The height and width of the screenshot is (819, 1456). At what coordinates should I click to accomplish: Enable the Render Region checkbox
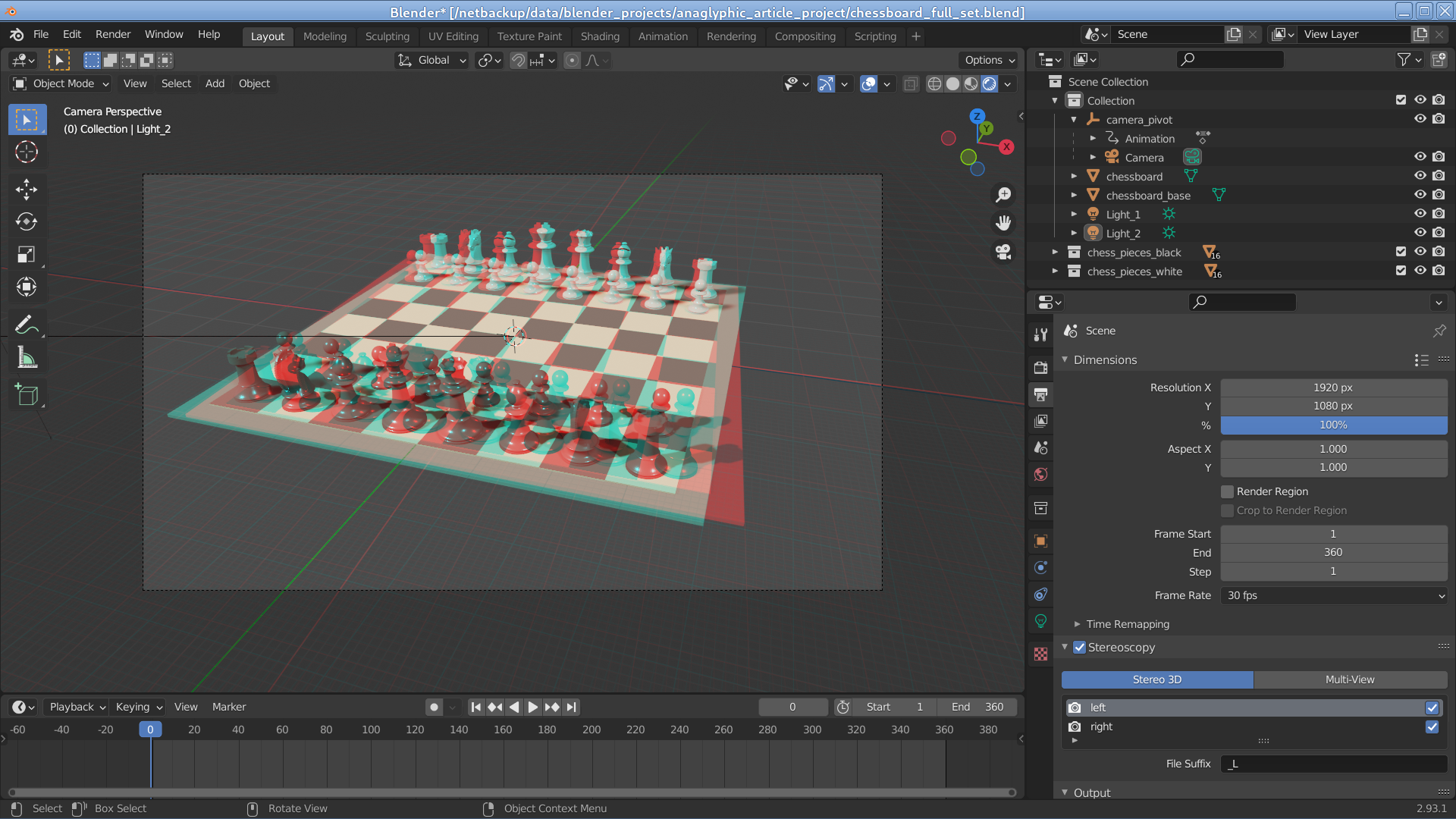[1227, 491]
